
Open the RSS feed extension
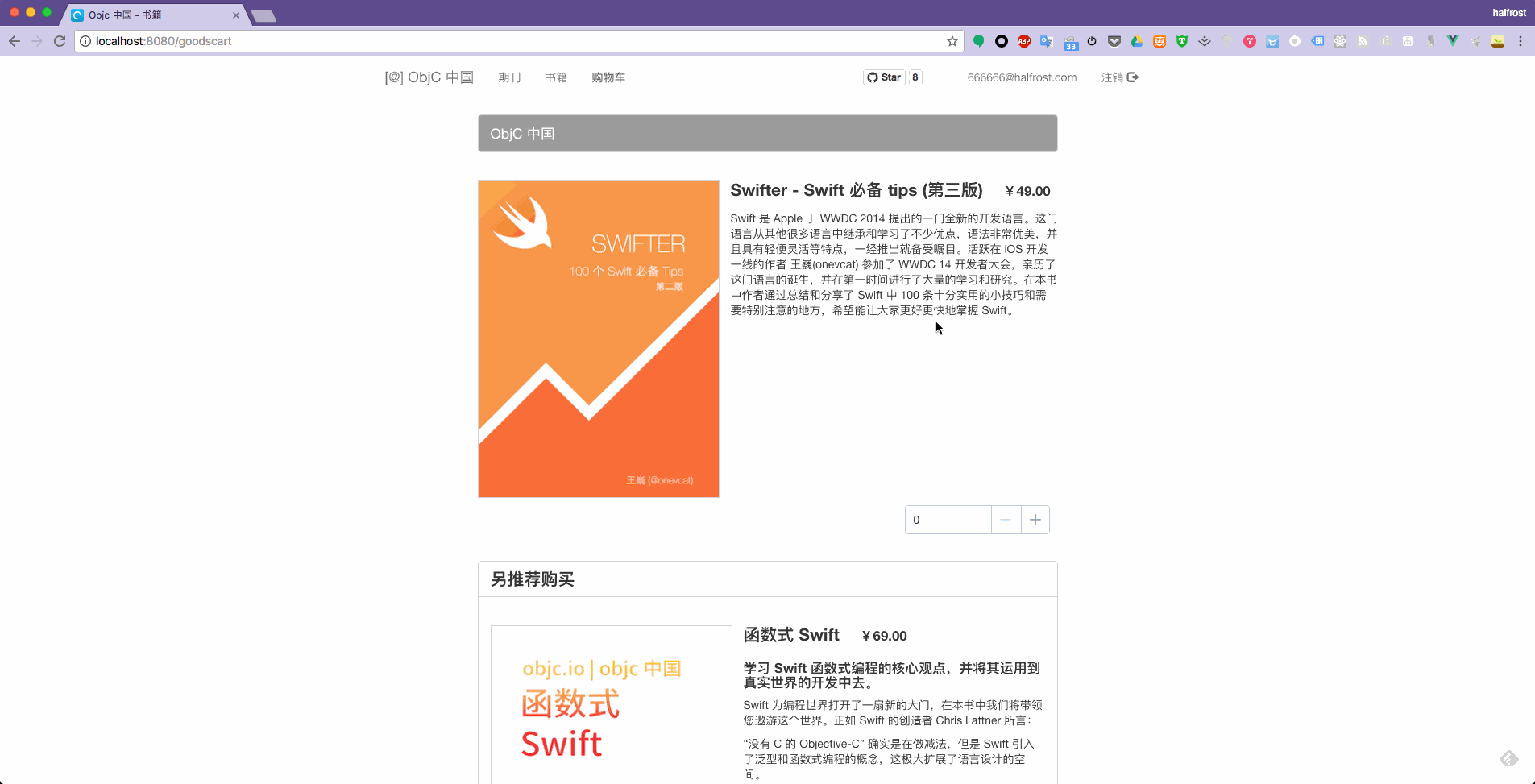click(x=1363, y=41)
